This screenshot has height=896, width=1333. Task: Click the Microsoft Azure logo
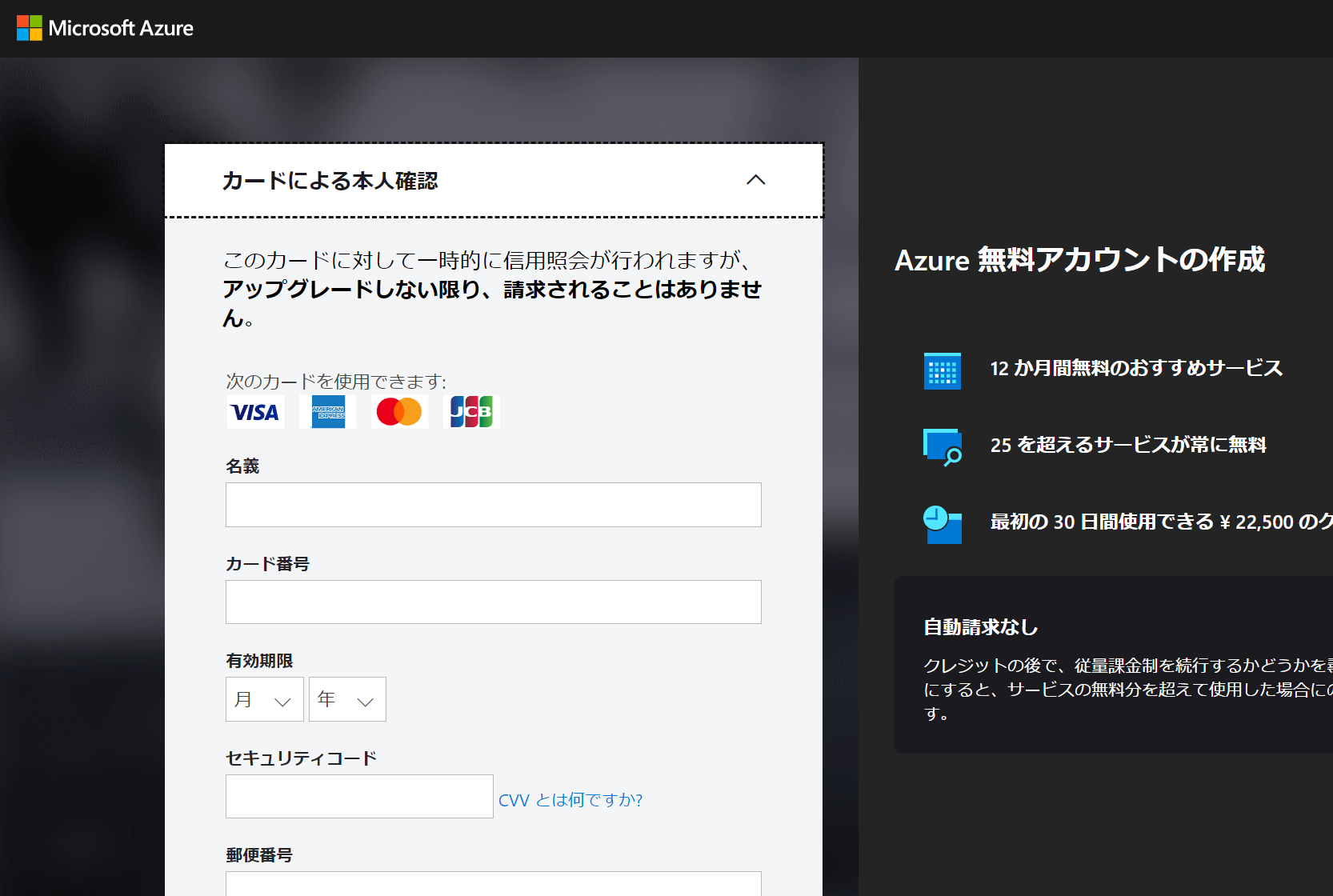point(105,28)
